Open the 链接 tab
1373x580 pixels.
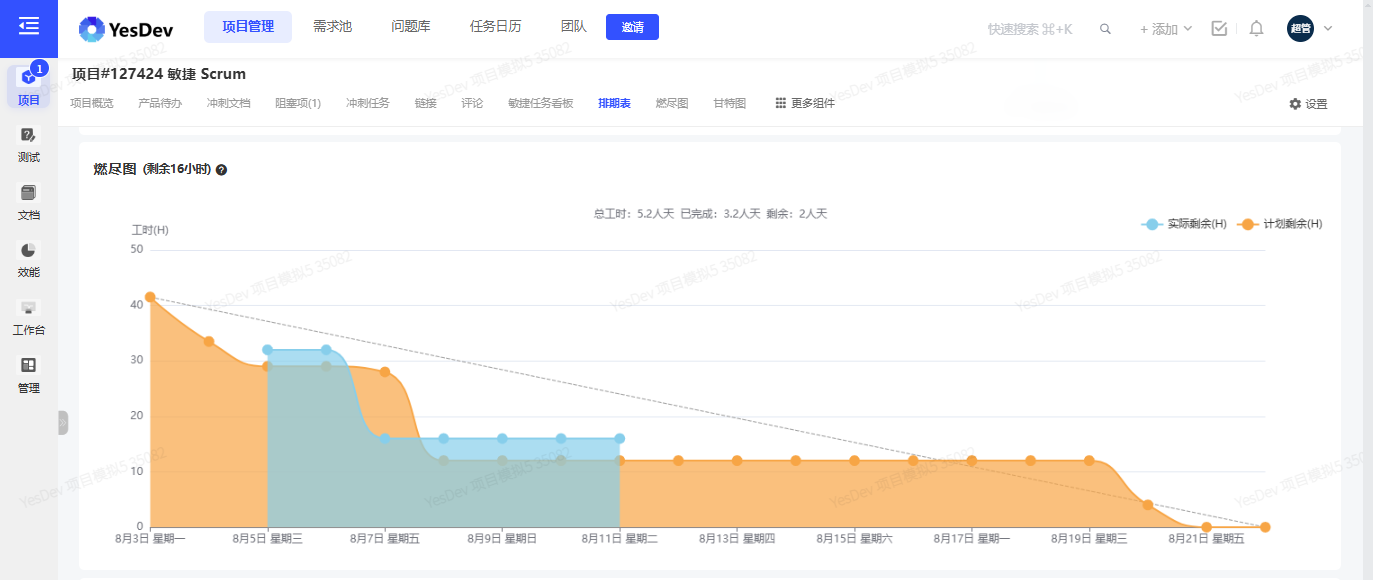(426, 103)
